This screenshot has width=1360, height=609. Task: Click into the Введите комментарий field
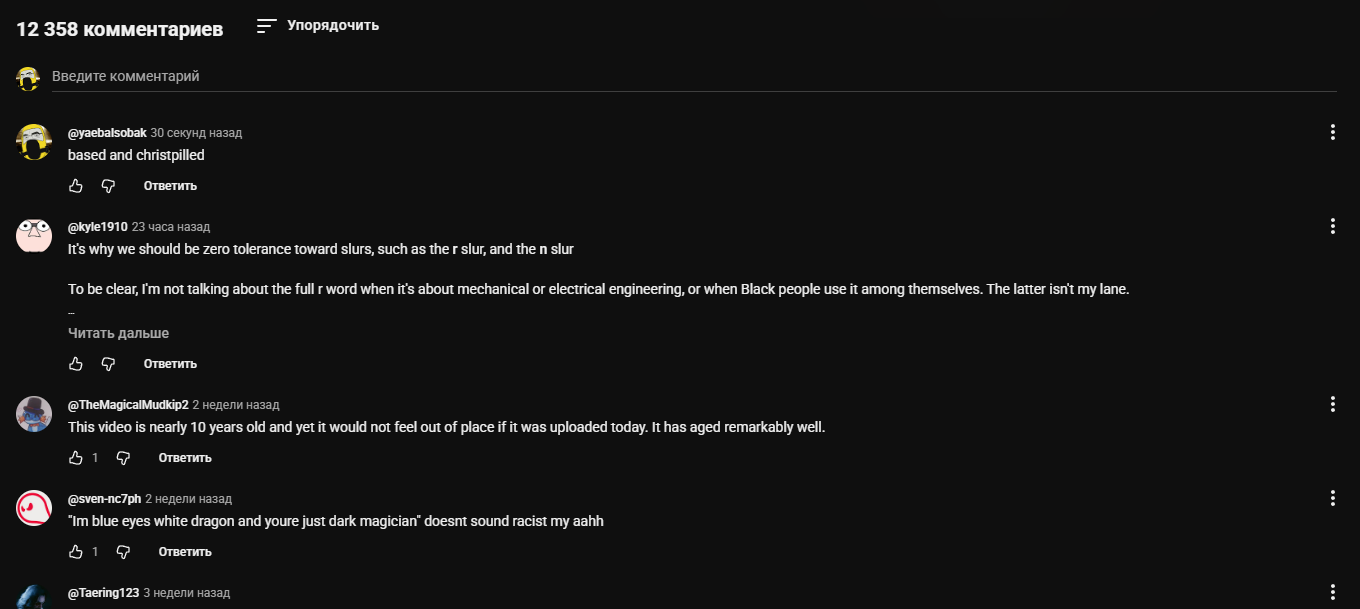coord(694,77)
